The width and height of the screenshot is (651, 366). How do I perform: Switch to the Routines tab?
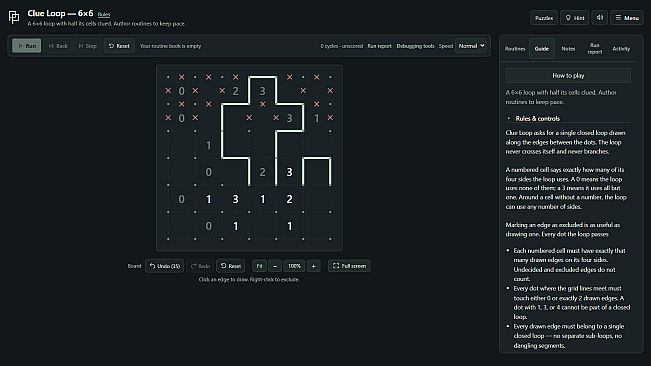pyautogui.click(x=515, y=49)
